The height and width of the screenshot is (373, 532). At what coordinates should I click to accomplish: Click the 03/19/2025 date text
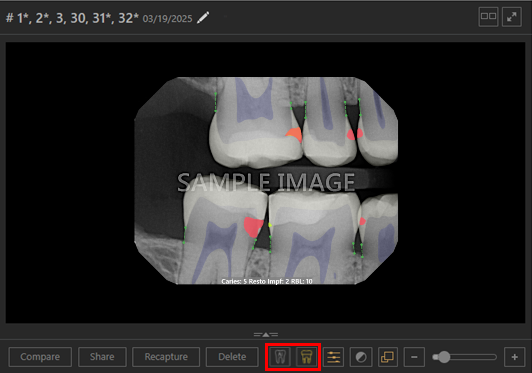click(167, 19)
